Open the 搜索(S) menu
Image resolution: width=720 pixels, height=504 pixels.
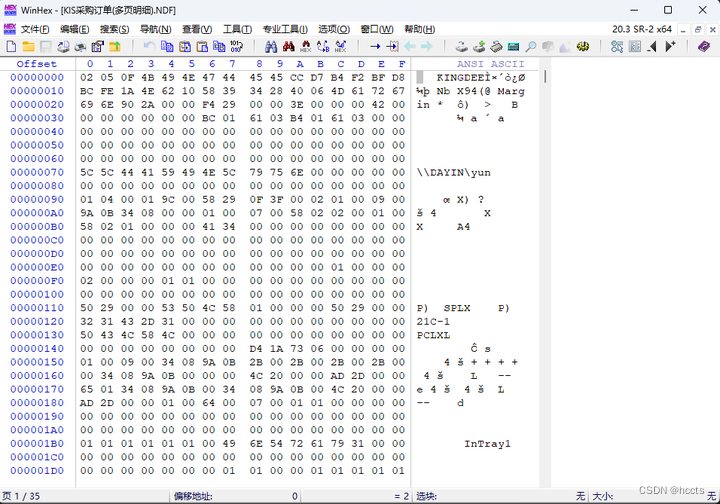(114, 29)
